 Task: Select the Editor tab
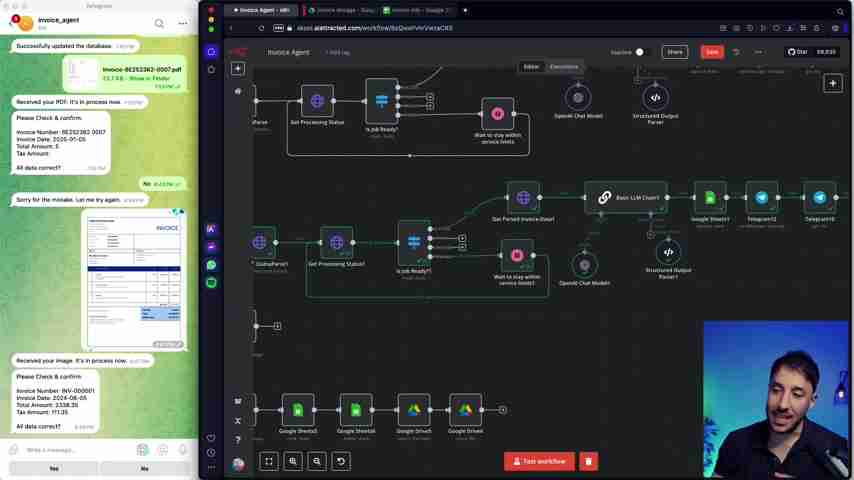pos(531,67)
